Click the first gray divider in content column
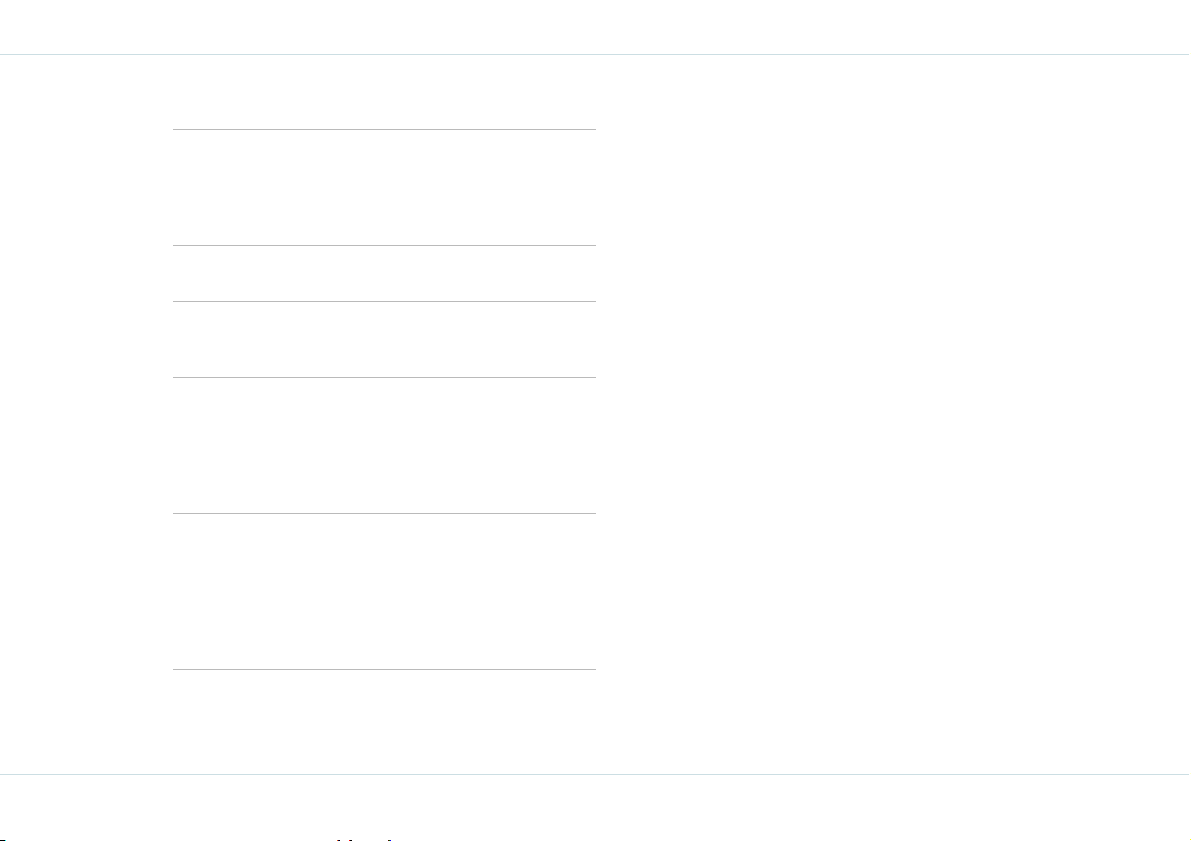The image size is (1191, 841). pyautogui.click(x=384, y=129)
